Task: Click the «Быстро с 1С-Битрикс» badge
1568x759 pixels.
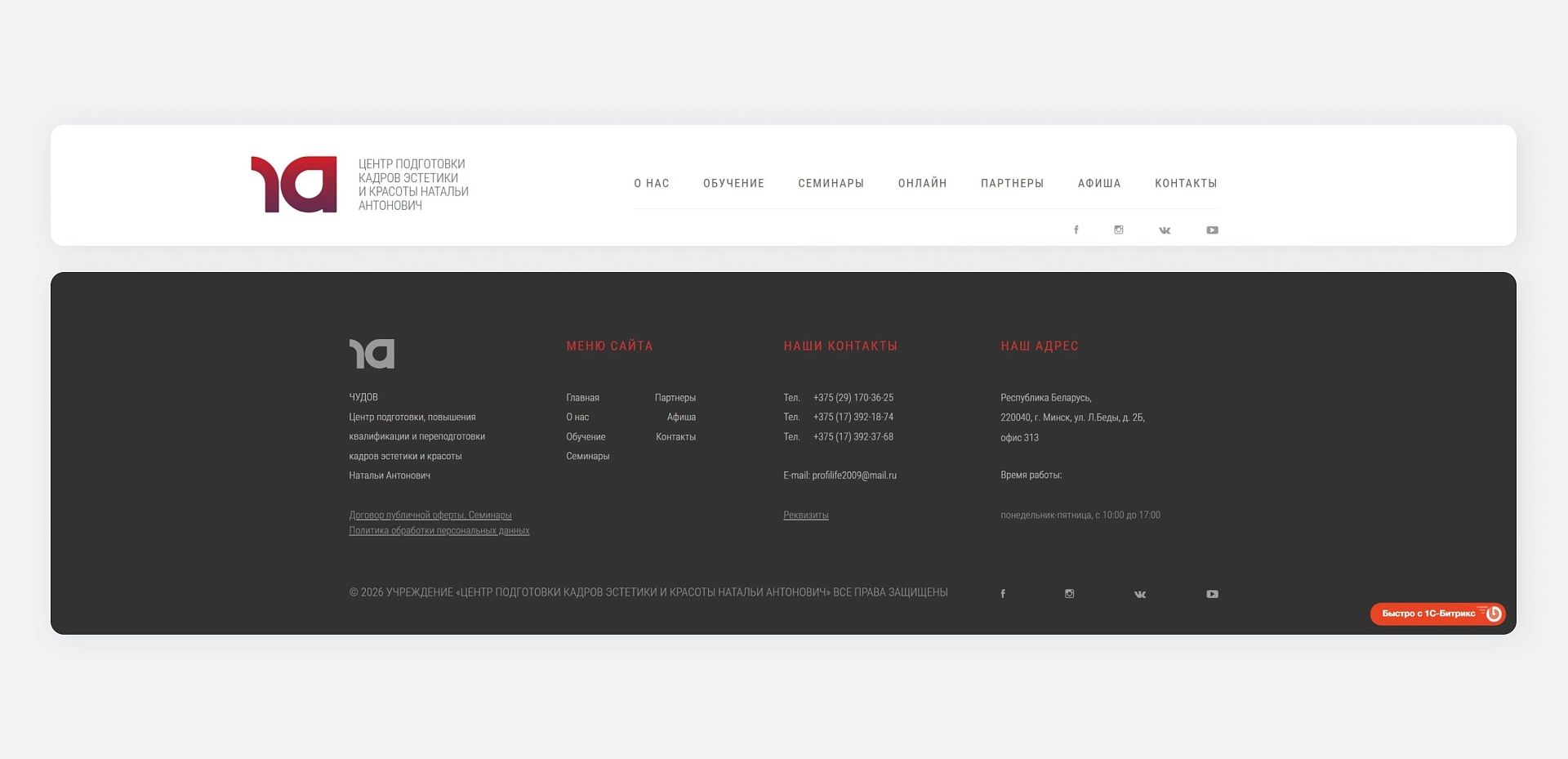Action: pos(1437,614)
